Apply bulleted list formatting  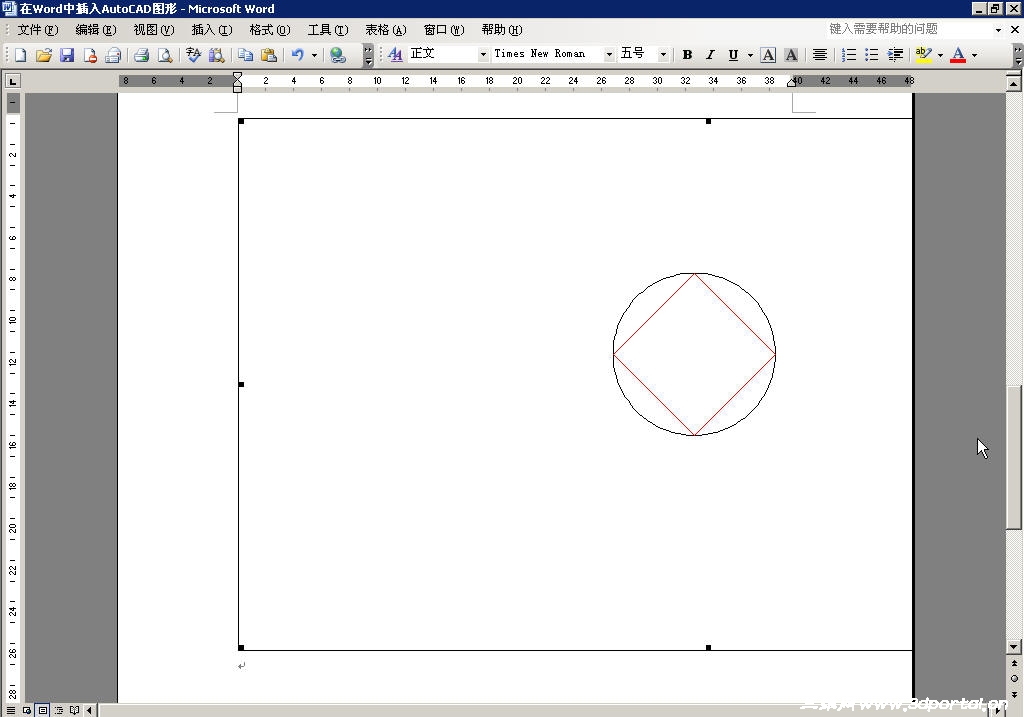(x=871, y=55)
